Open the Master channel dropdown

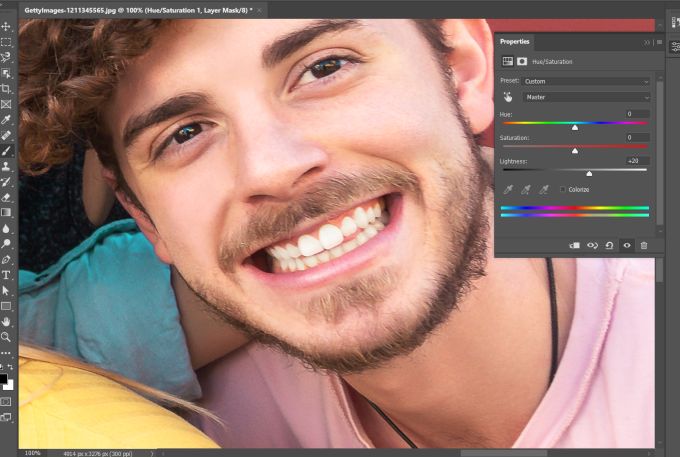coord(587,97)
